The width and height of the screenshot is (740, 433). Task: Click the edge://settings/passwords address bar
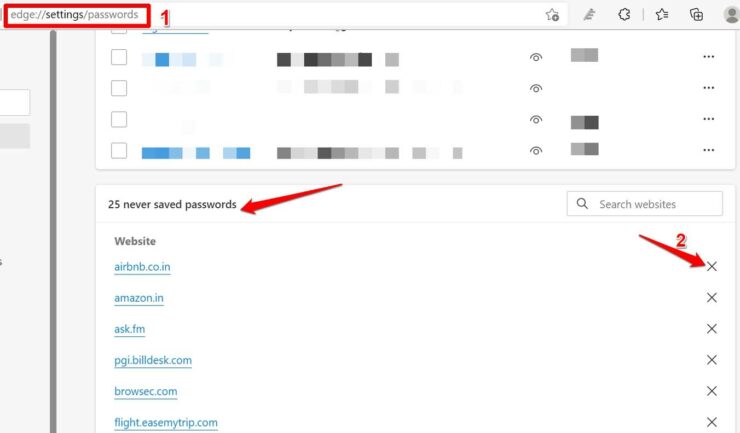click(x=77, y=15)
